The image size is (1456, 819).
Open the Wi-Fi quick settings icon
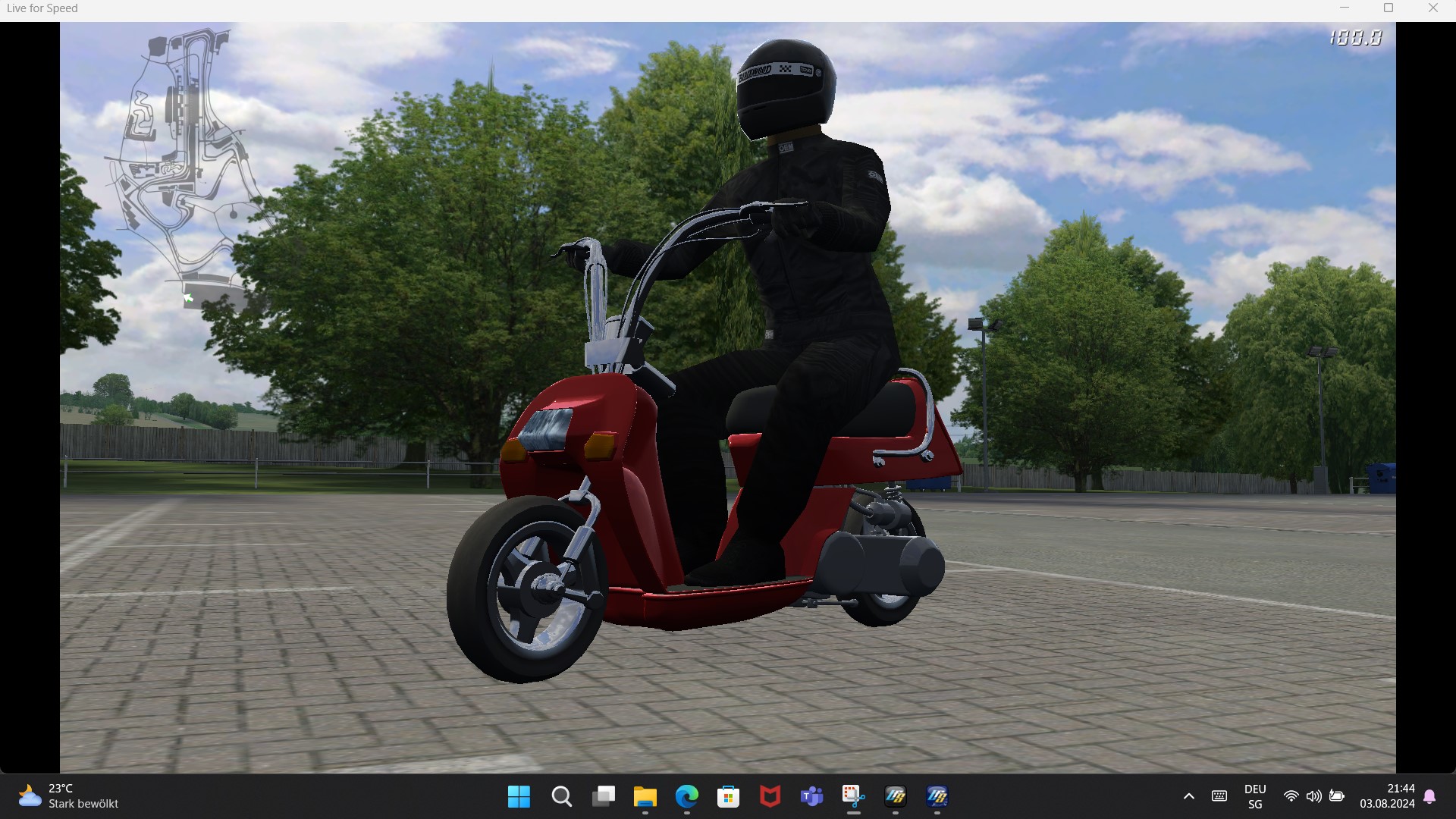1291,796
